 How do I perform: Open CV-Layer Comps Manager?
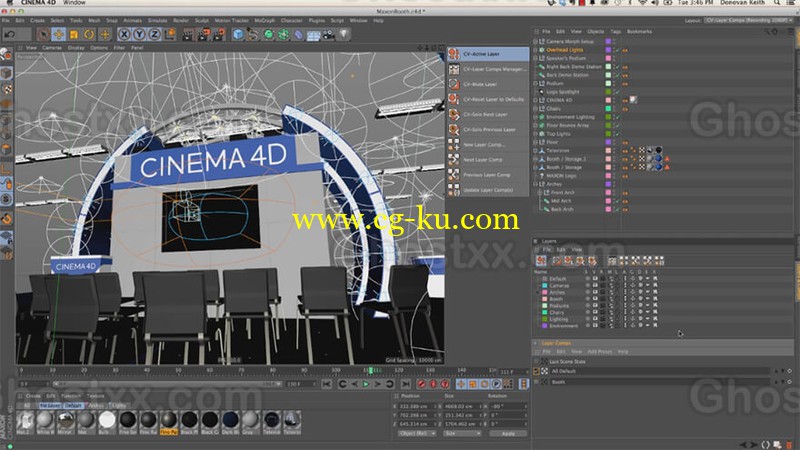point(488,69)
